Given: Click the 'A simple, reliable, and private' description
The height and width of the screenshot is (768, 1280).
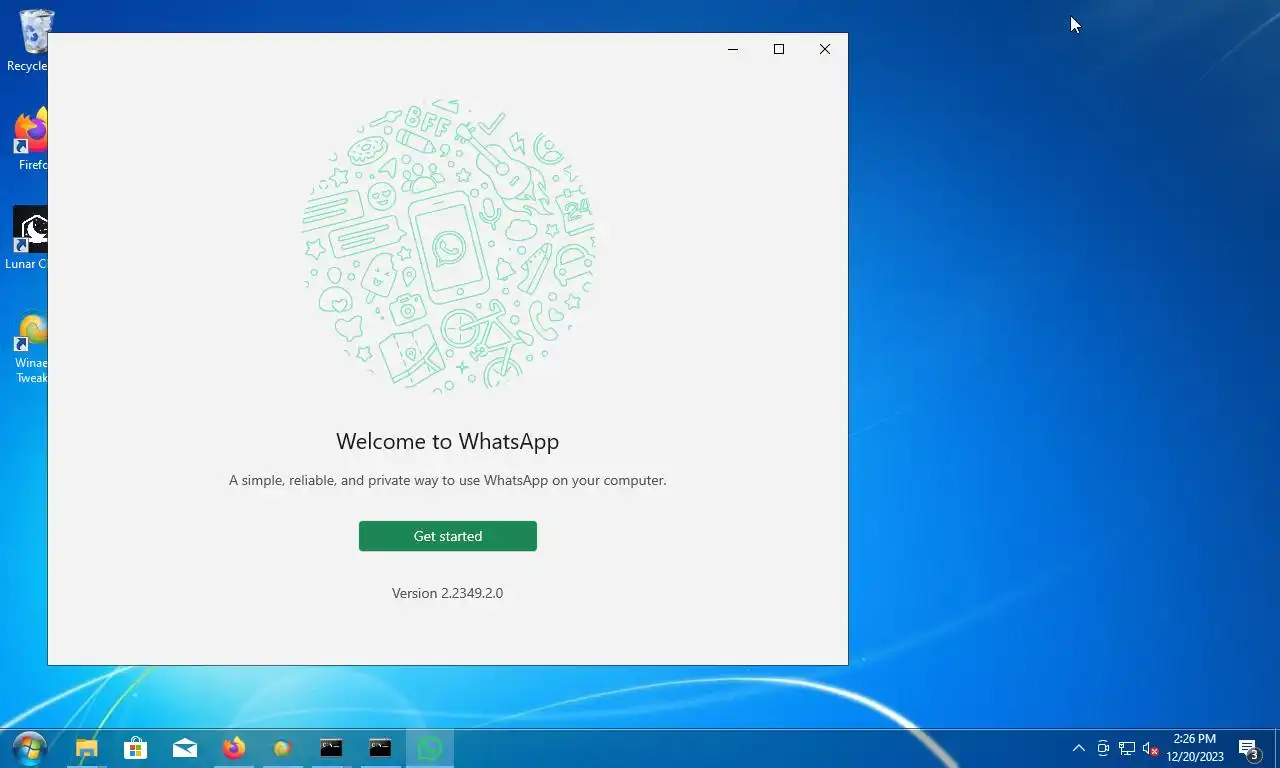Looking at the screenshot, I should point(447,480).
